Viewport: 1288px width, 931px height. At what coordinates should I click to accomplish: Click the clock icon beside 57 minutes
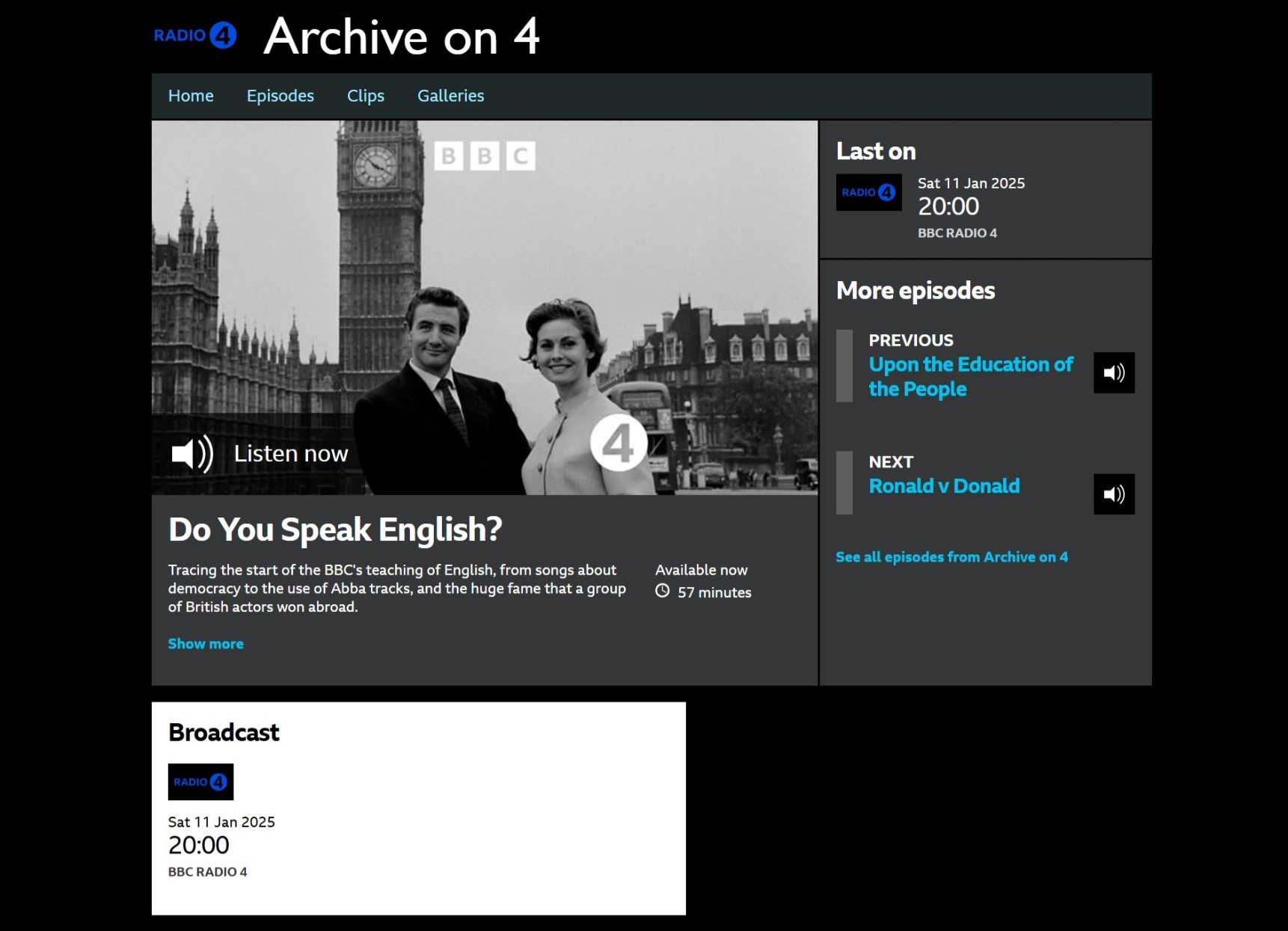click(x=663, y=592)
